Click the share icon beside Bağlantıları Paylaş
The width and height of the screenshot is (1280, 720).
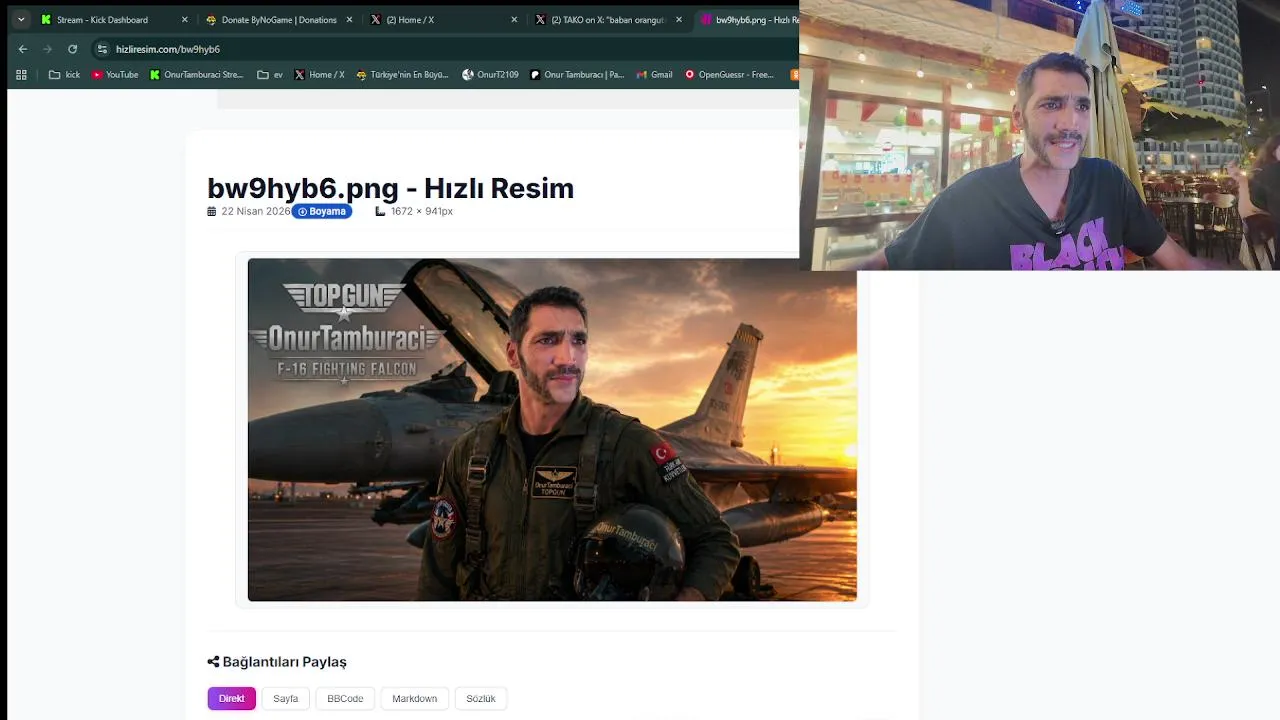click(x=213, y=662)
